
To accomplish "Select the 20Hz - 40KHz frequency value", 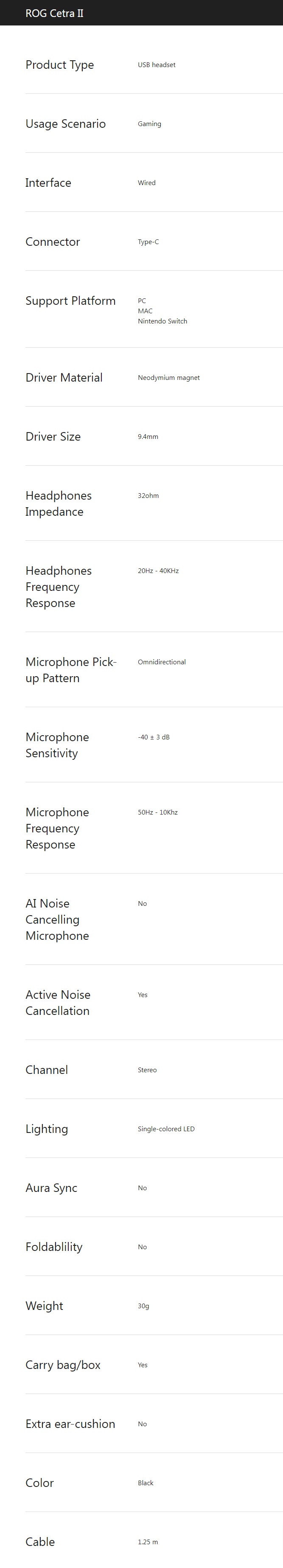I will tap(158, 571).
